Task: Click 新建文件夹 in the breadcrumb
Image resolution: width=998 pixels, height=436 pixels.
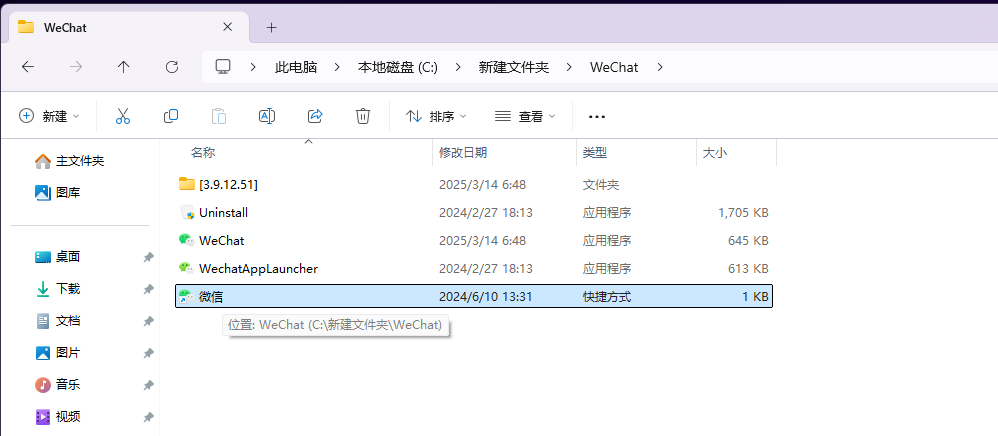Action: (514, 67)
